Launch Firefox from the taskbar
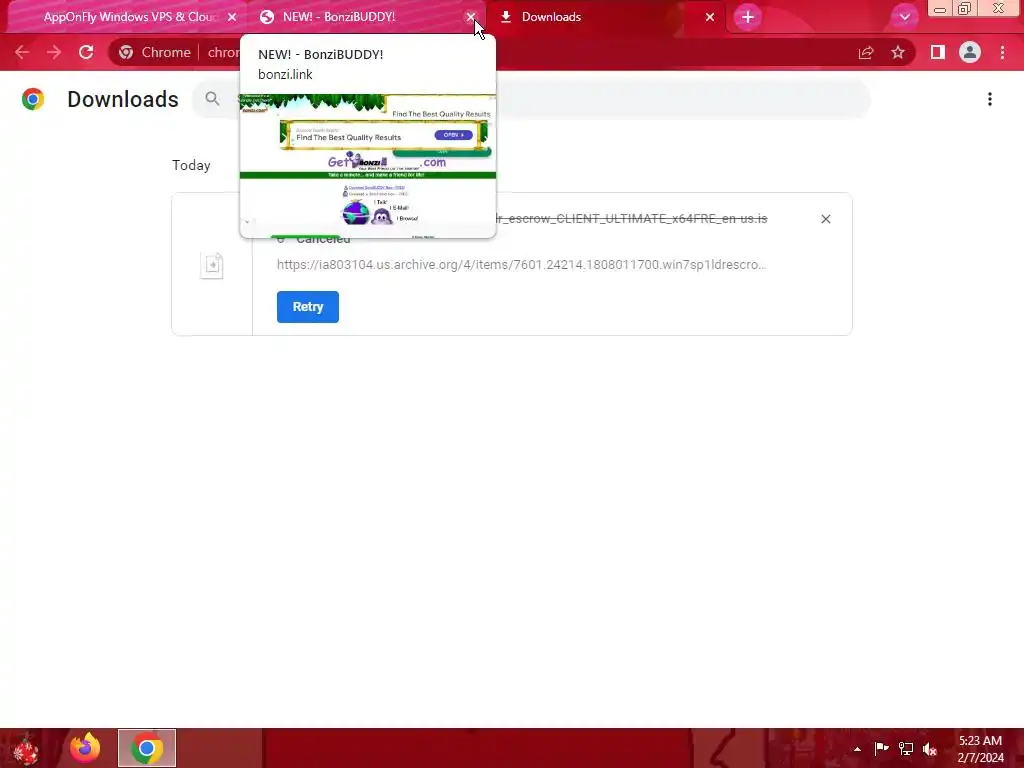Screen dimensions: 1024x768 click(x=85, y=748)
